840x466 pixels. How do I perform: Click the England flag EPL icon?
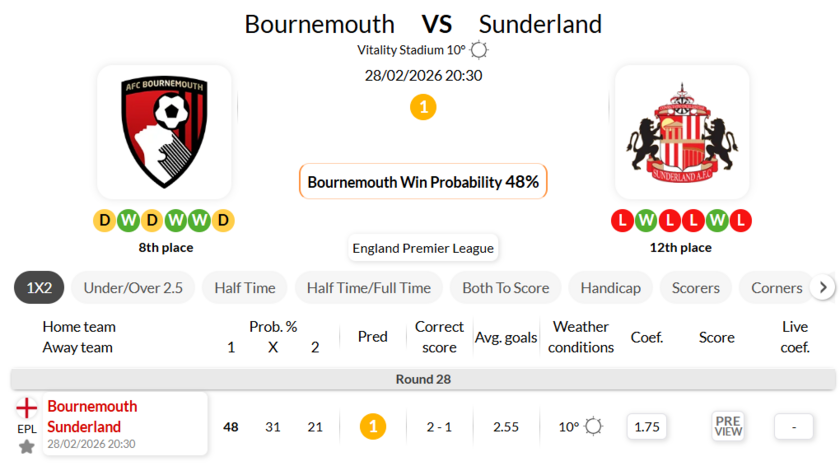click(x=27, y=408)
